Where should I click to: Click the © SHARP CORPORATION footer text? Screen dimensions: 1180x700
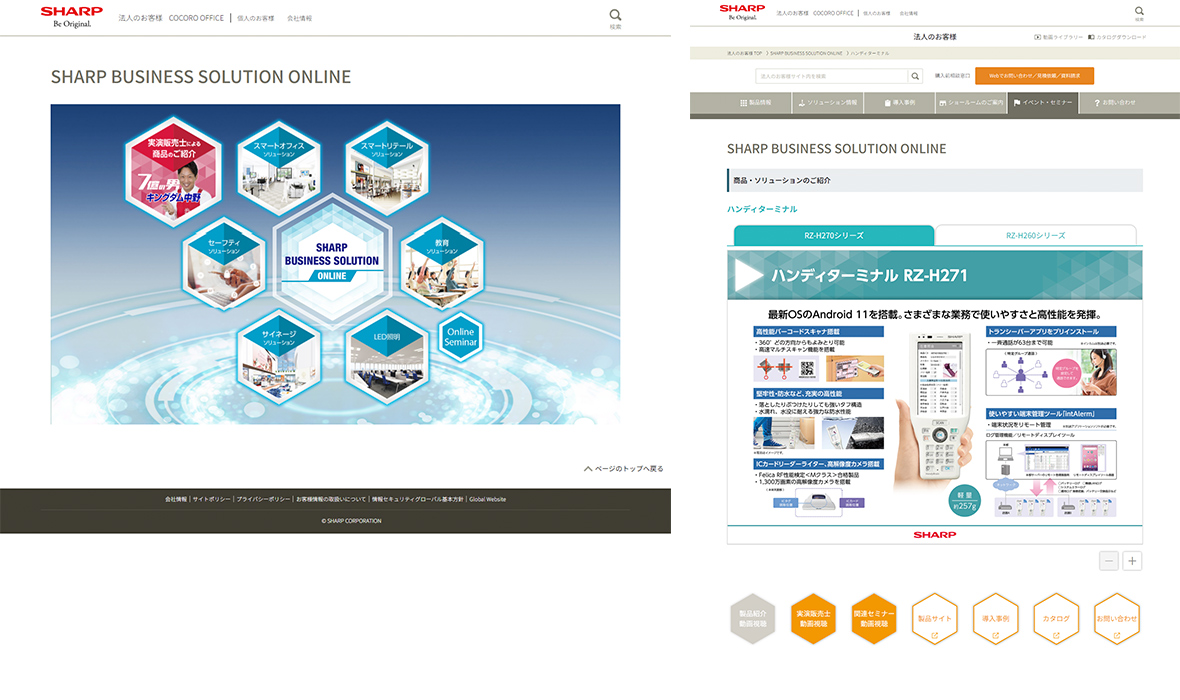(351, 521)
